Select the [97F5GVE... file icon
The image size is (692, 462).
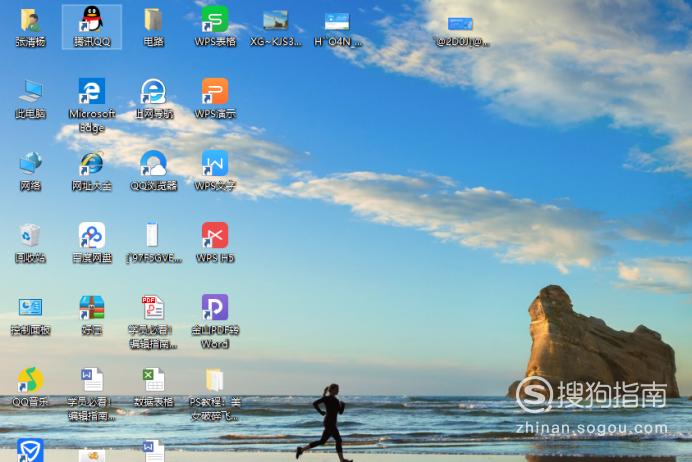(x=152, y=235)
